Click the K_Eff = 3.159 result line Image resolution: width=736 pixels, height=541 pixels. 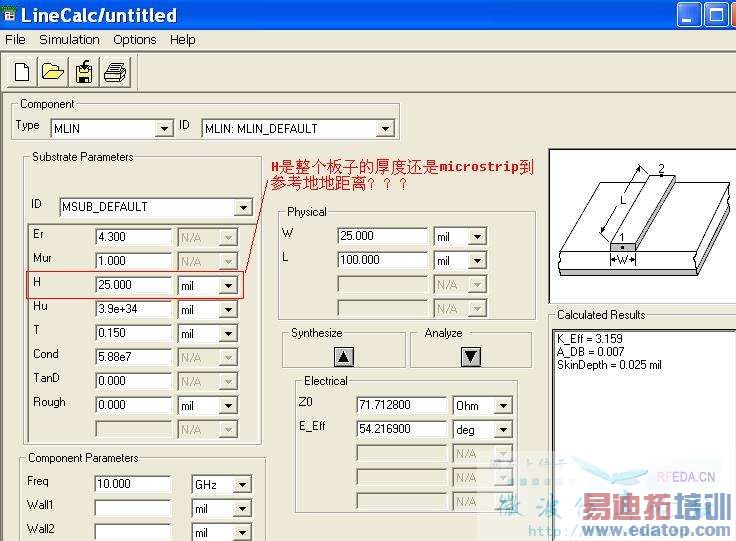[x=590, y=339]
